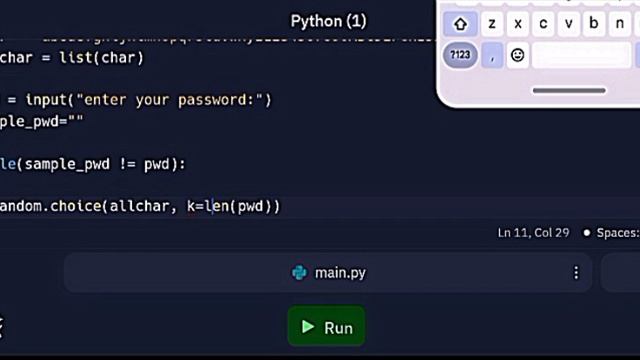
Task: Tap the n key on keyboard
Action: pos(620,24)
